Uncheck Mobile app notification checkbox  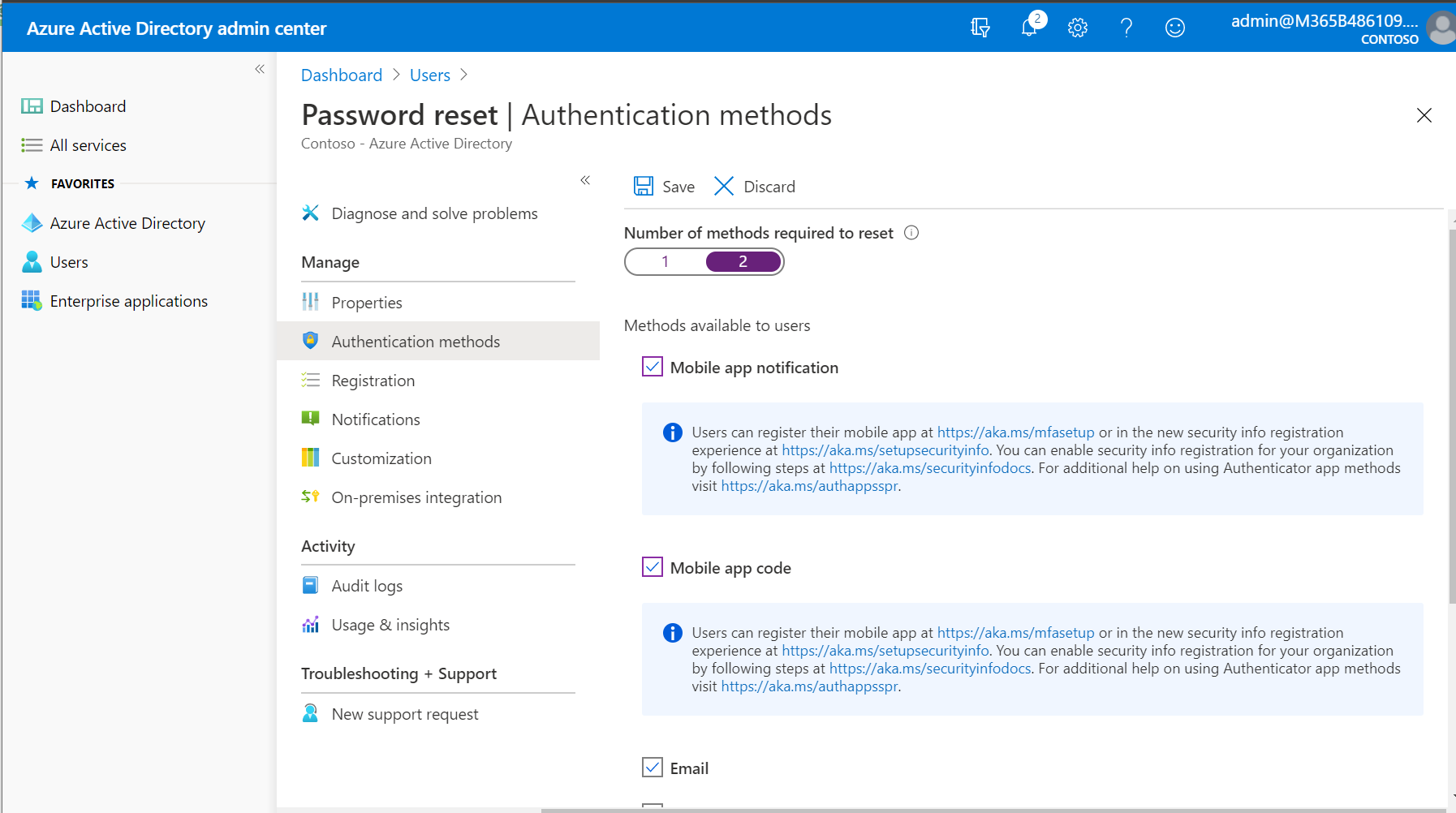[653, 367]
